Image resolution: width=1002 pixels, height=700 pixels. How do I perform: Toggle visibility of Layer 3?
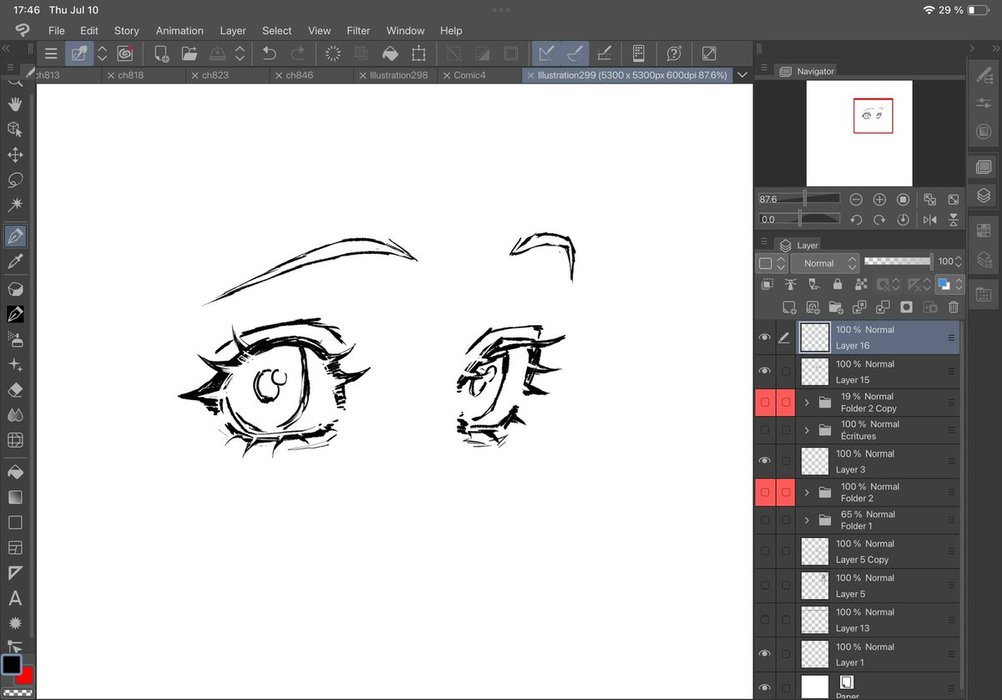765,461
